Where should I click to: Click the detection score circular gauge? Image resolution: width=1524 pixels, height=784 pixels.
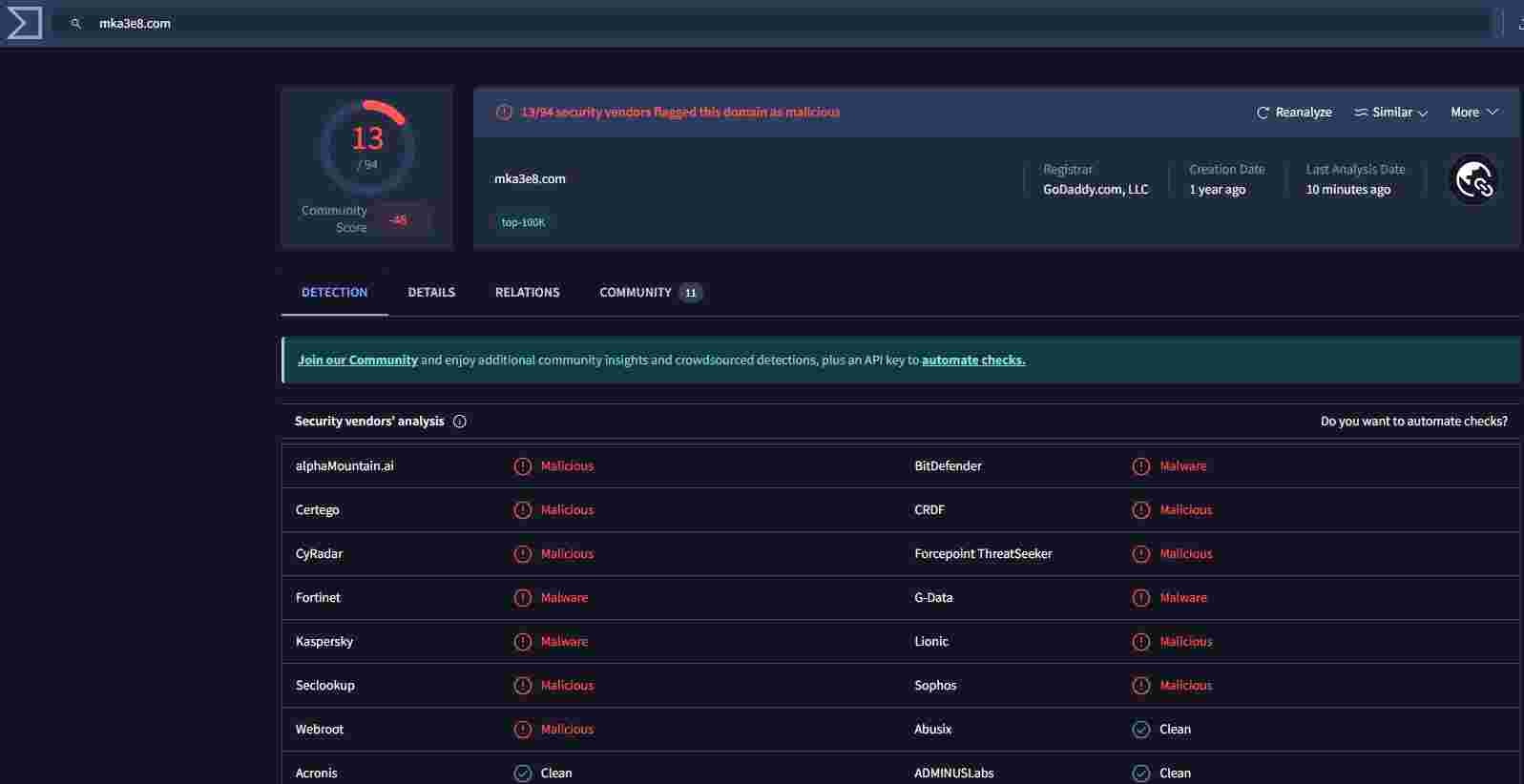367,148
